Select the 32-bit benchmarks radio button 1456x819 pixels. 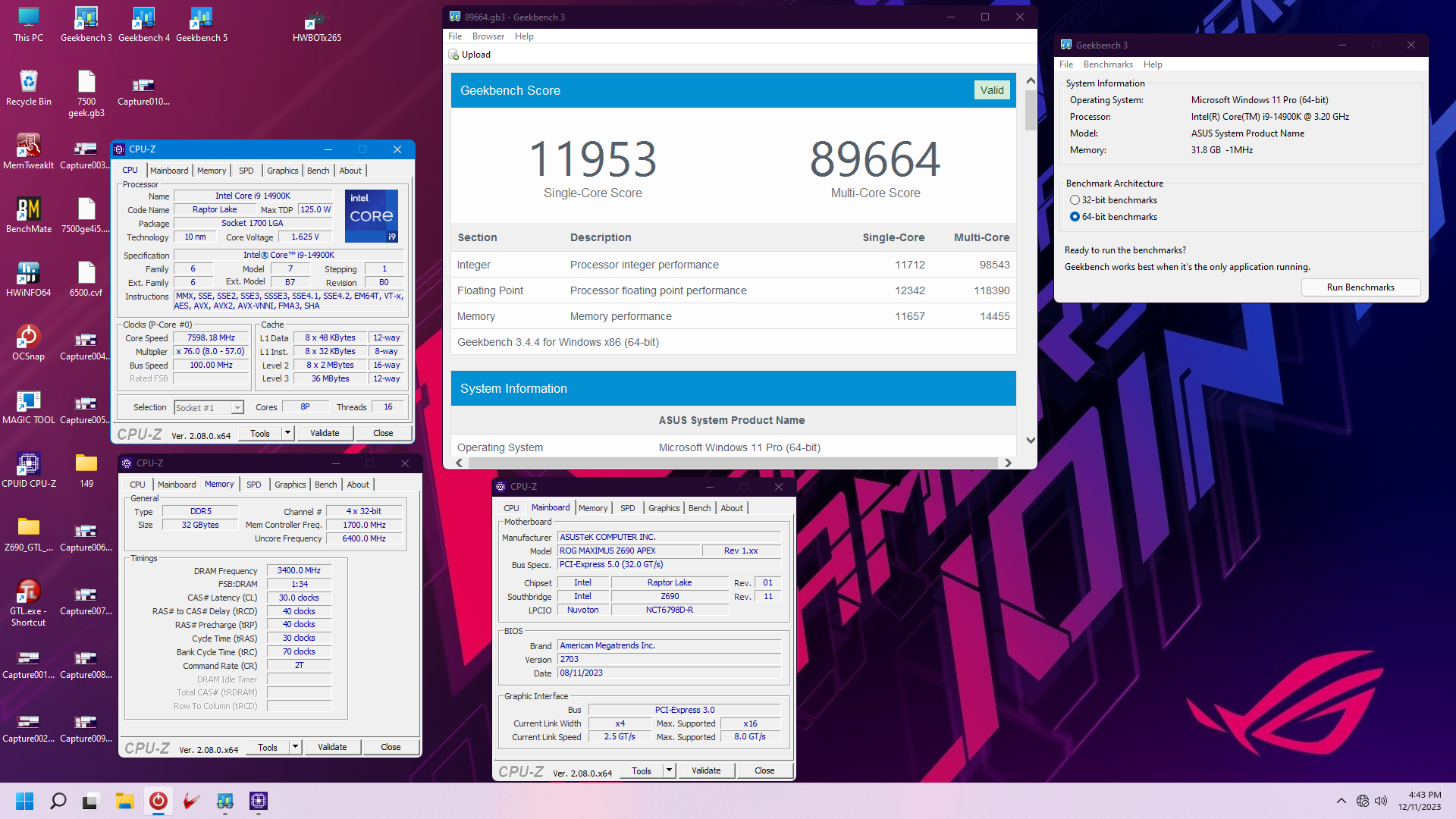coord(1075,200)
